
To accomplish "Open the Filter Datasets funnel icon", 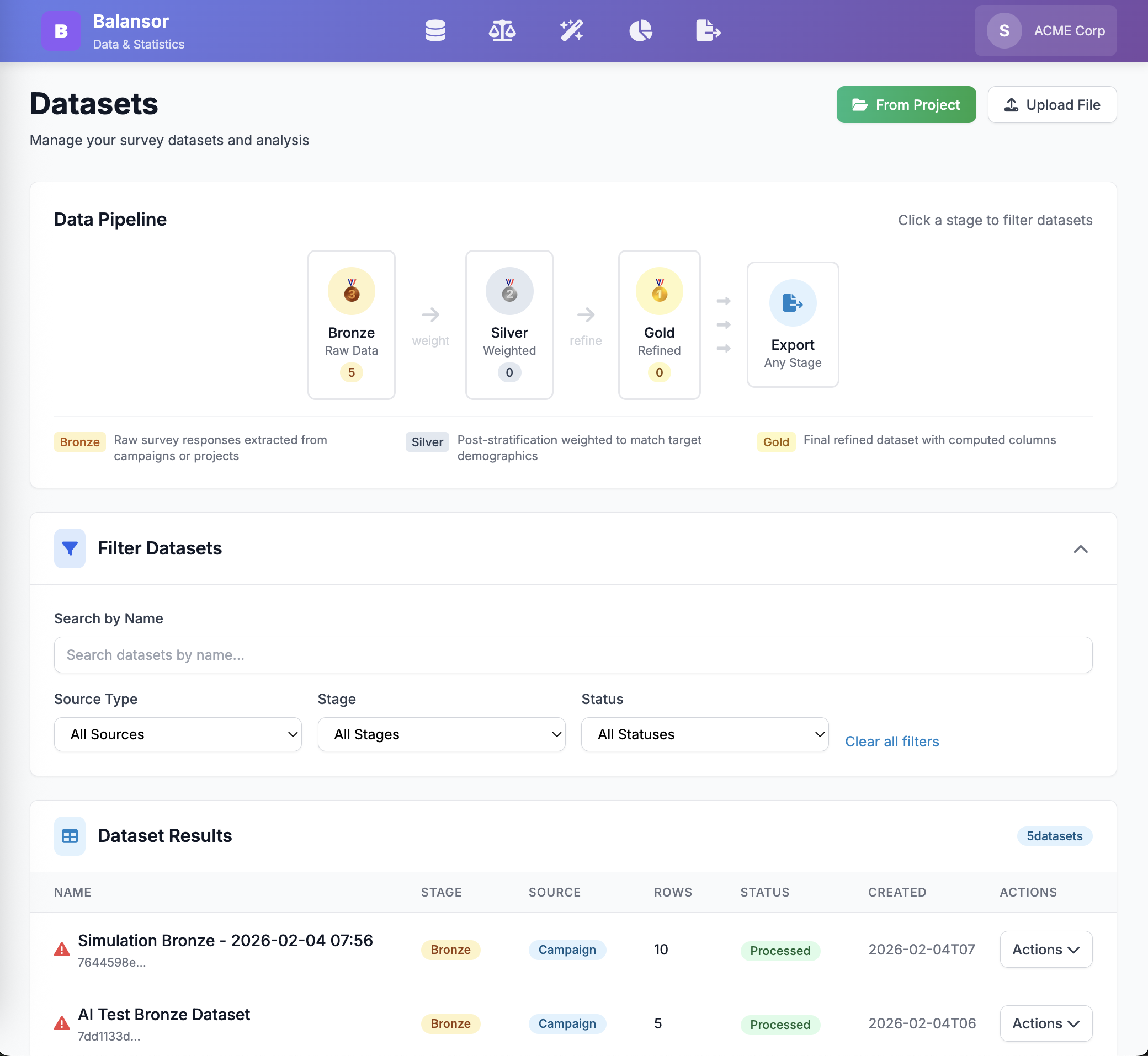I will (x=69, y=548).
